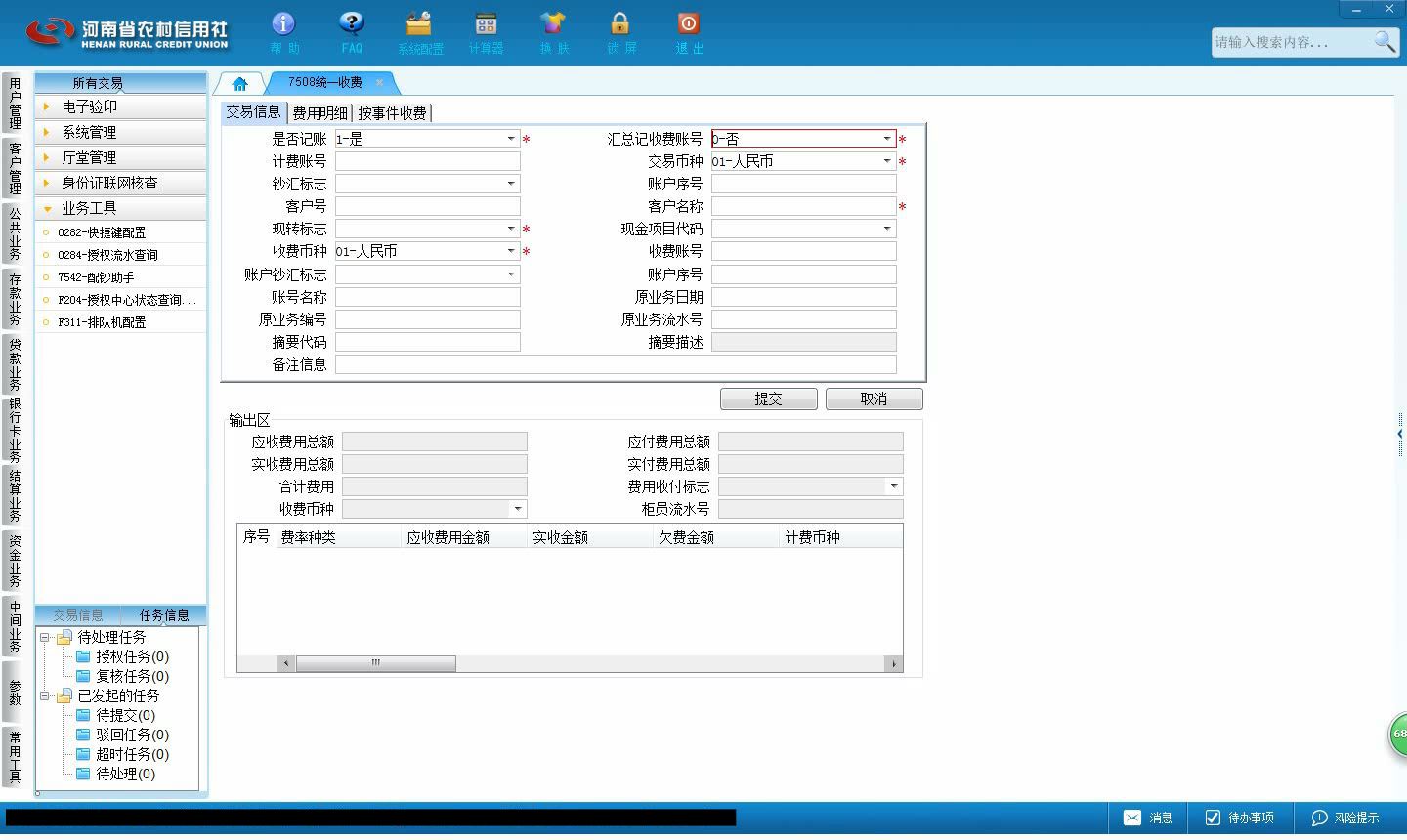Viewport: 1407px width, 840px height.
Task: Expand the 电子验印 category
Action: coord(120,106)
